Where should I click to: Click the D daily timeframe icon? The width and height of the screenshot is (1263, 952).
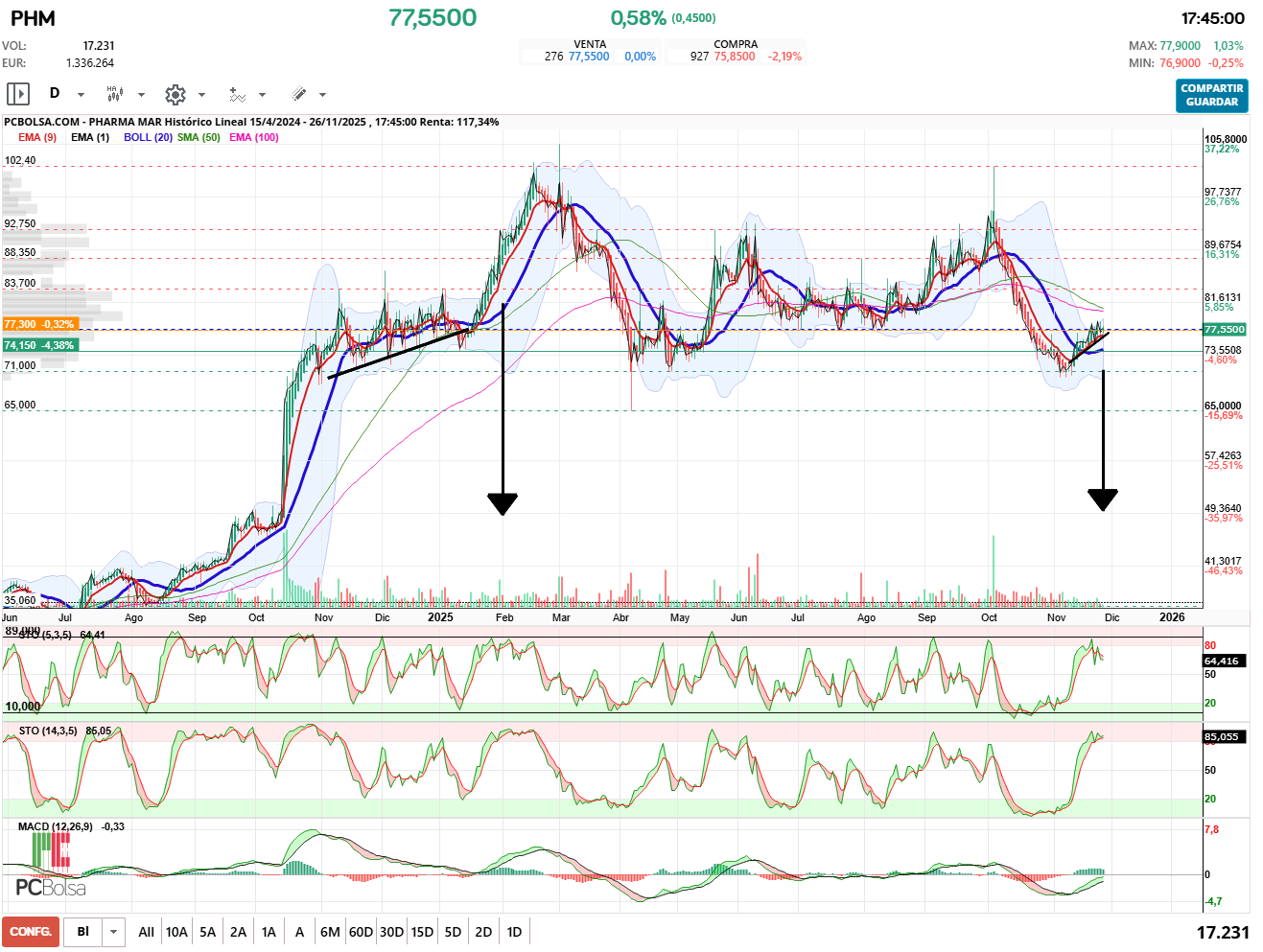coord(55,94)
